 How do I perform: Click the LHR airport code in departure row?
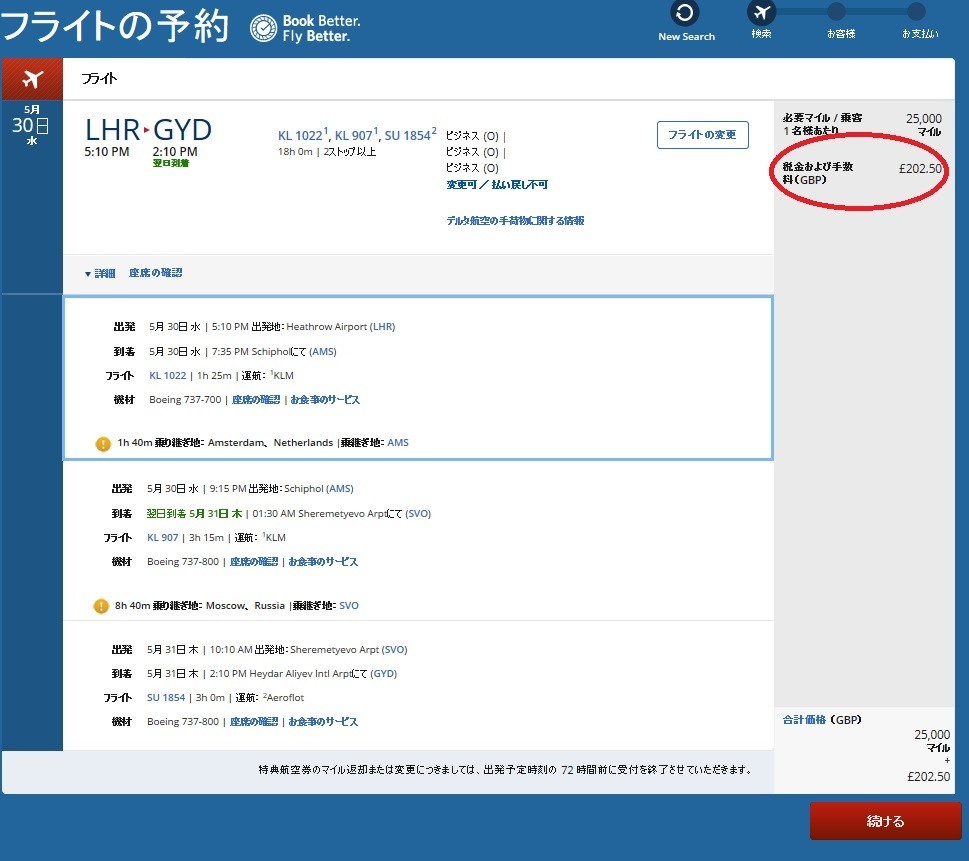[383, 326]
